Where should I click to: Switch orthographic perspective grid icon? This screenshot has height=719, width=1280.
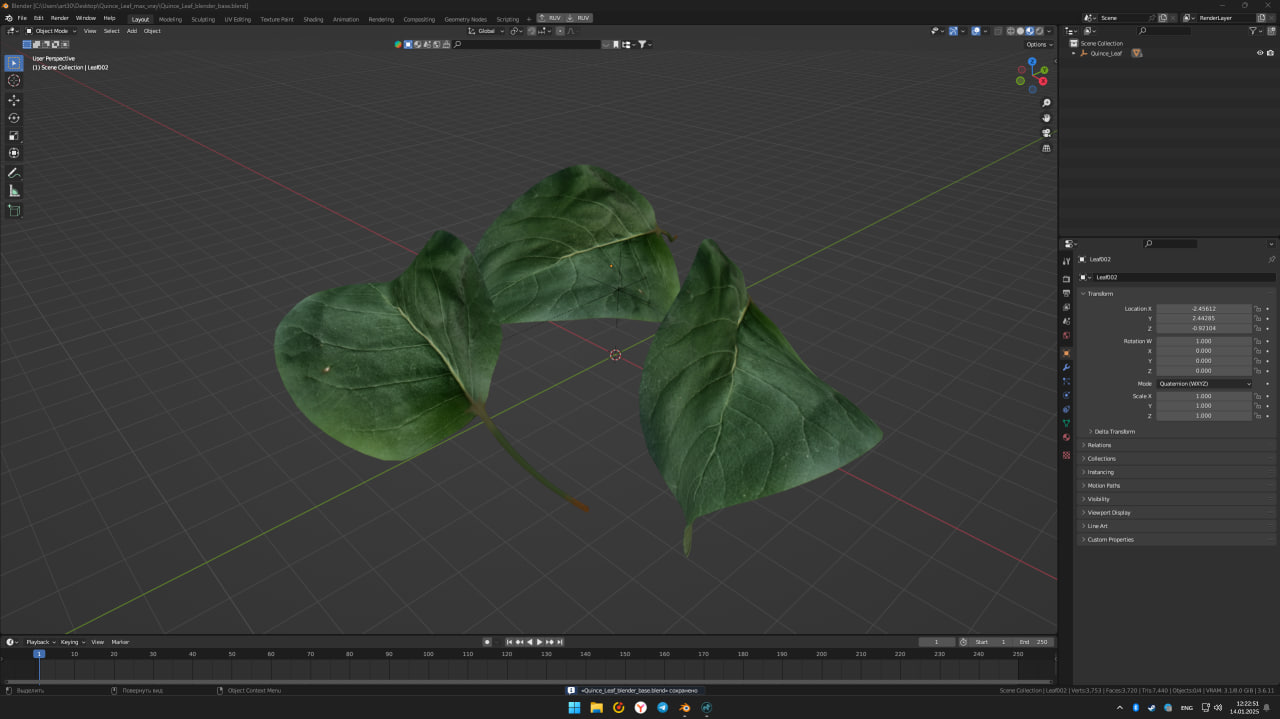pyautogui.click(x=1046, y=148)
